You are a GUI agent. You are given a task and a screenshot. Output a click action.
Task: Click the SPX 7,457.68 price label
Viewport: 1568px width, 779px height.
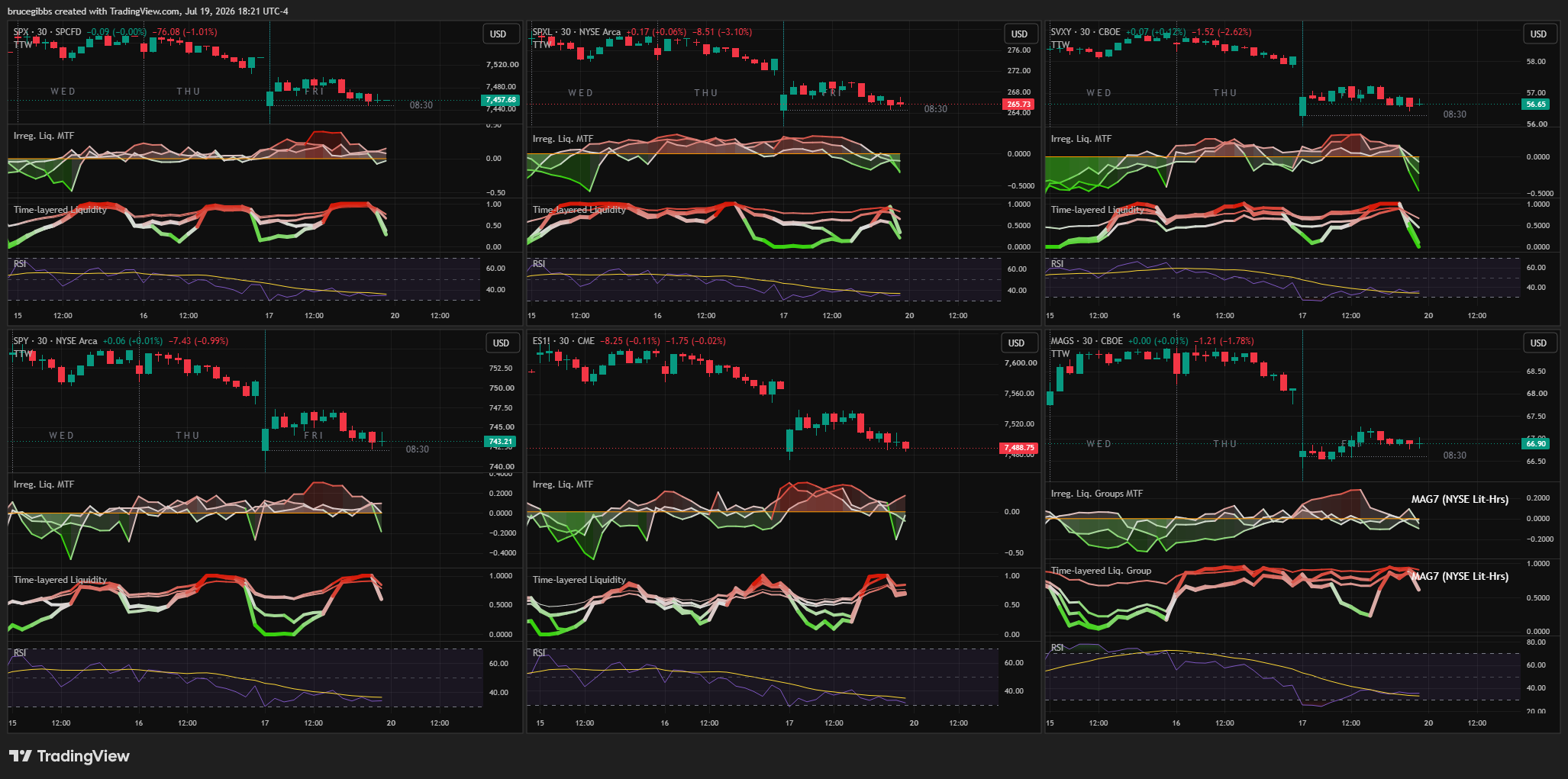coord(501,100)
